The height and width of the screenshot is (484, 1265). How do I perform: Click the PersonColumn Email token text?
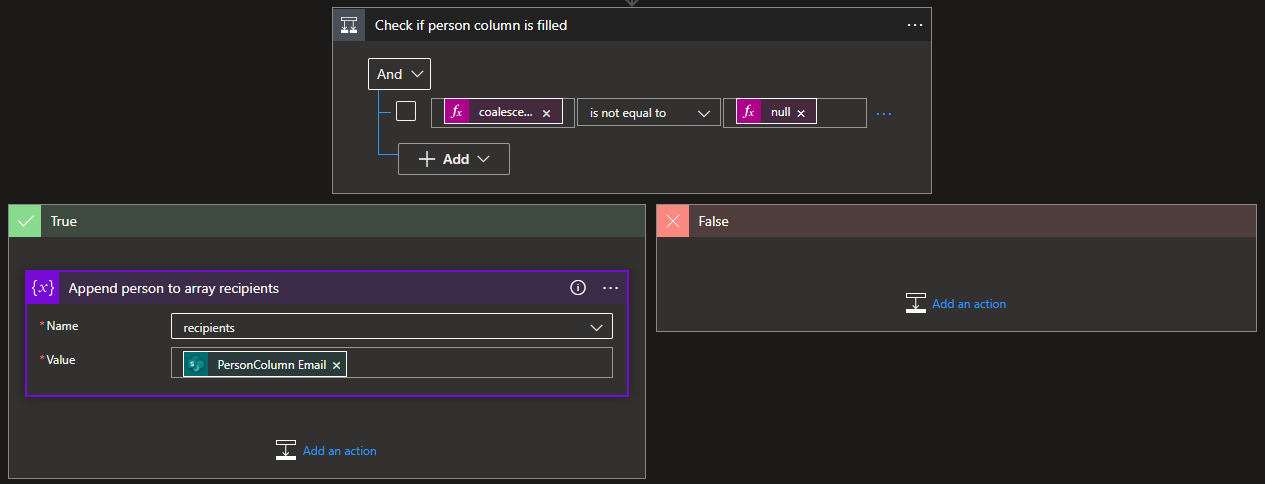(x=272, y=365)
